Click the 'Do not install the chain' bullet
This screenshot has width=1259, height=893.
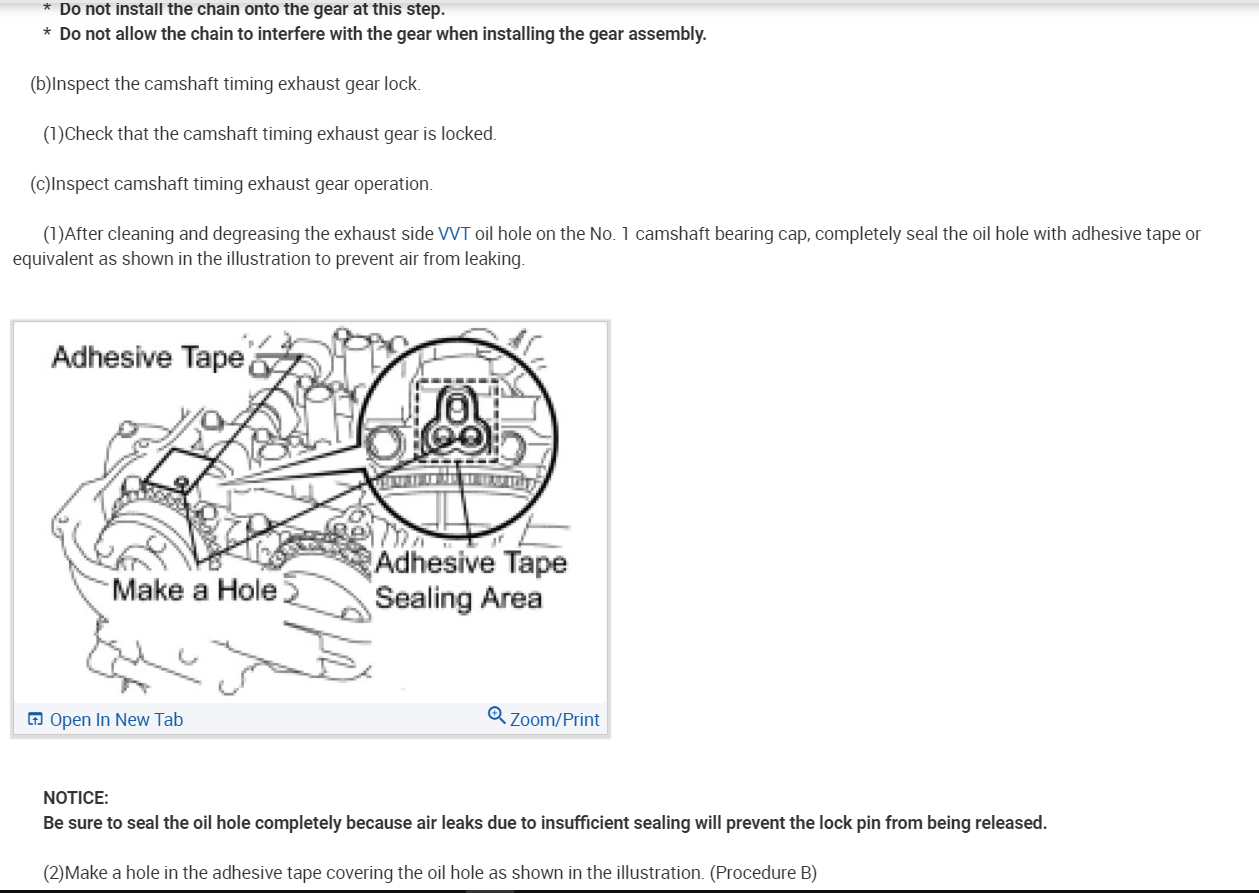pos(244,9)
